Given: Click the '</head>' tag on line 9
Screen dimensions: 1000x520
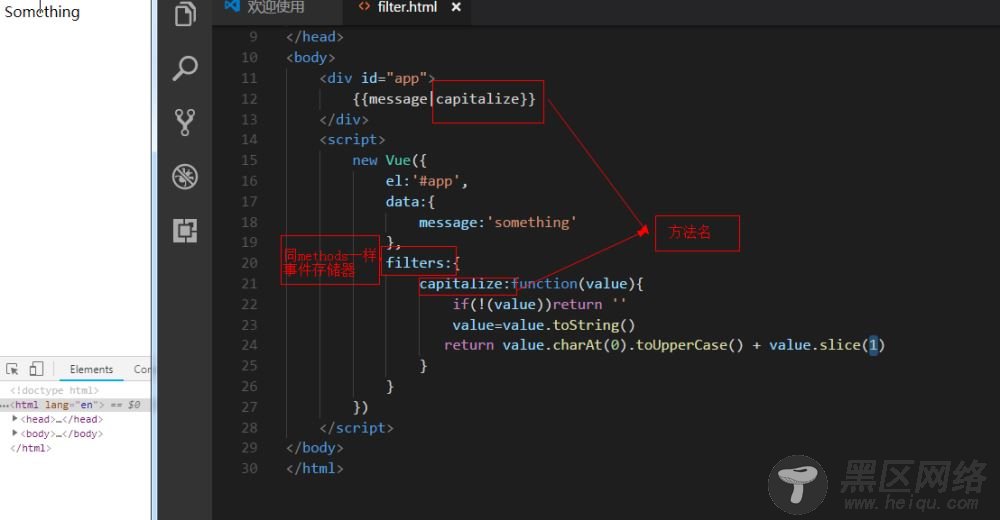Looking at the screenshot, I should (314, 37).
